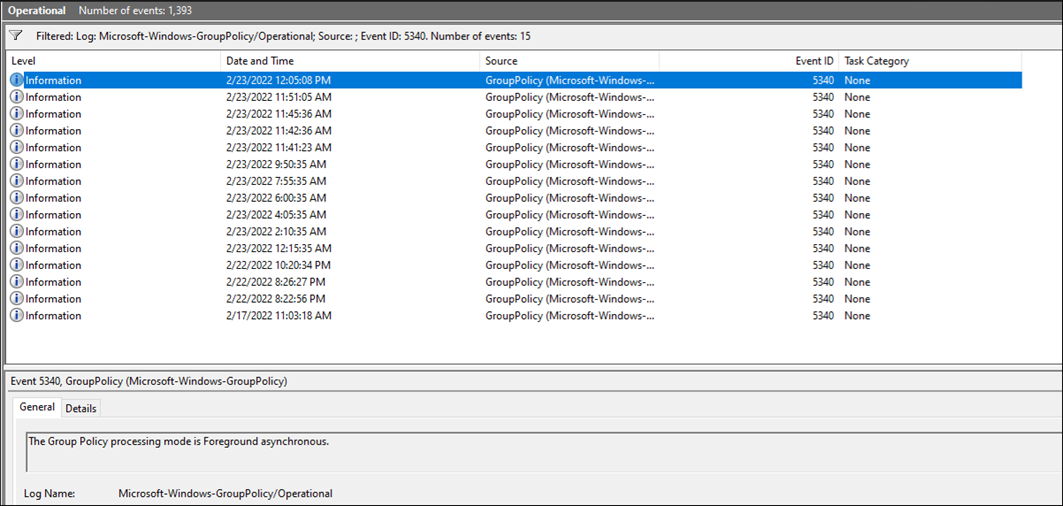Select date 2/23/2022 7:55:35 AM

[x=276, y=181]
